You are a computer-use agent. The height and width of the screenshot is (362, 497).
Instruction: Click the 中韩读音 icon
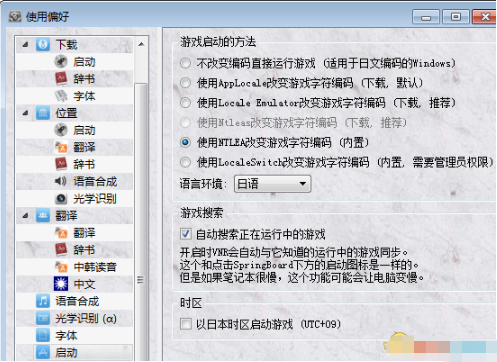point(61,267)
